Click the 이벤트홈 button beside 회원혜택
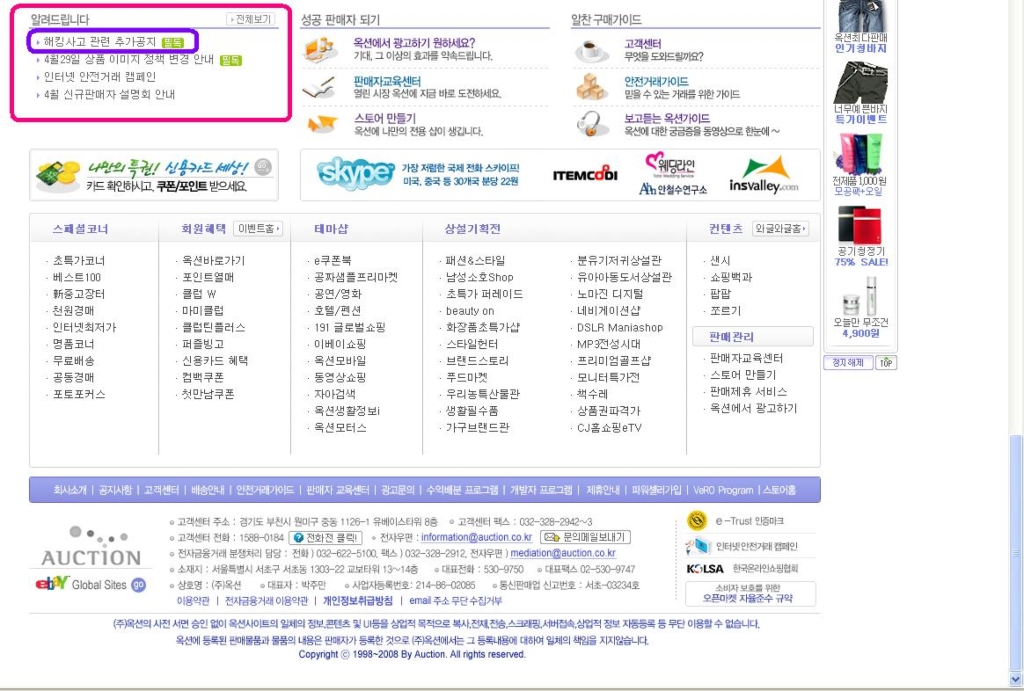 coord(258,229)
